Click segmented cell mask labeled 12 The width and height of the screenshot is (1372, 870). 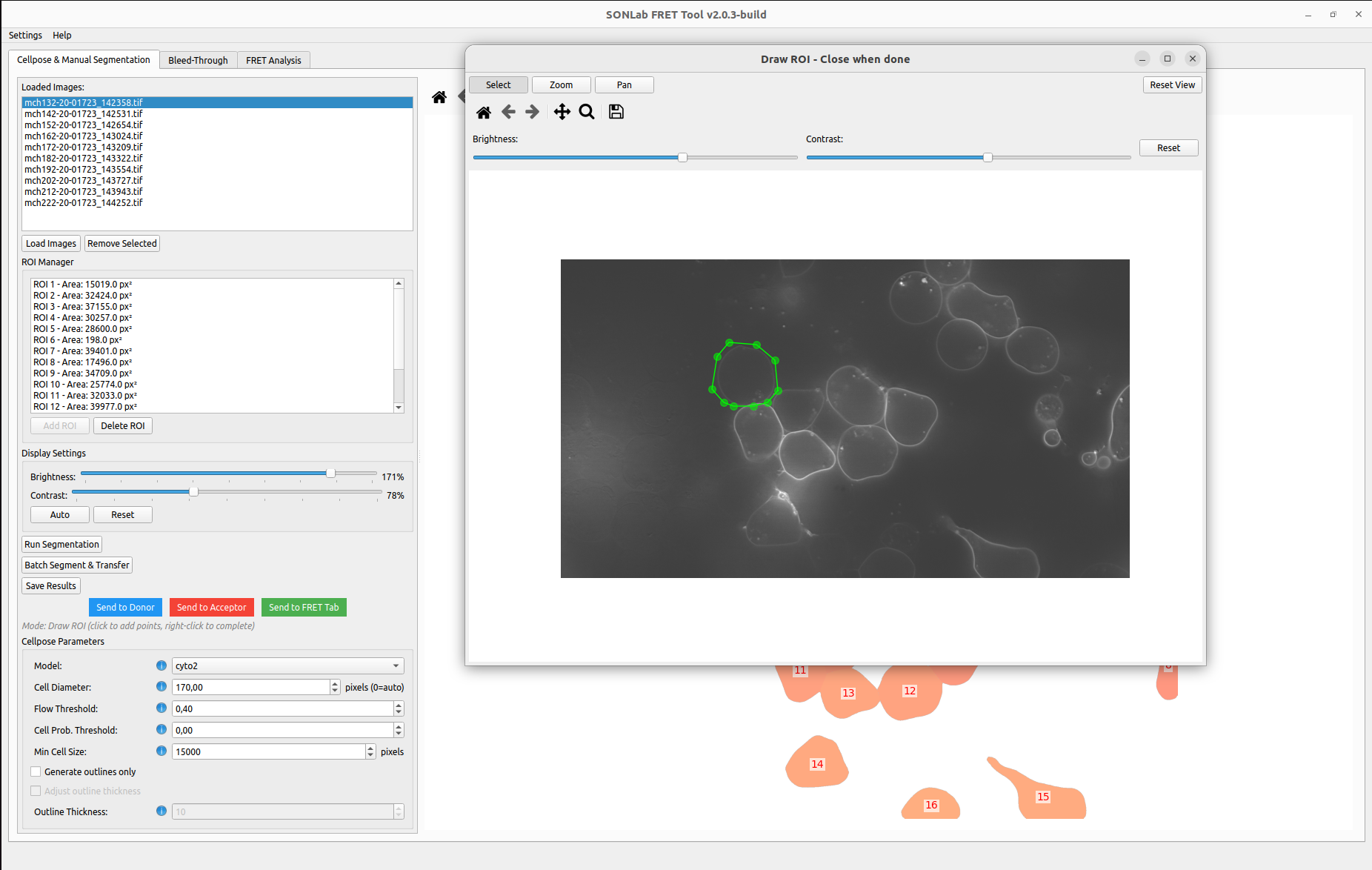point(910,693)
